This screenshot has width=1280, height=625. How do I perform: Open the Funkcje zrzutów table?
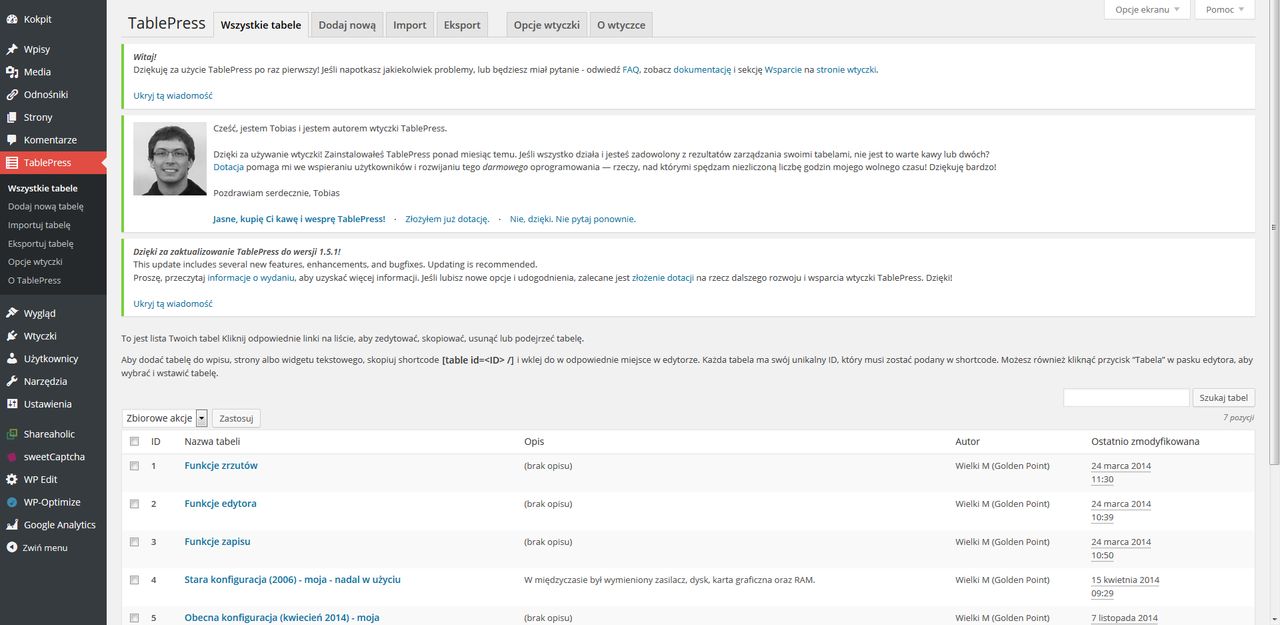[x=221, y=466]
